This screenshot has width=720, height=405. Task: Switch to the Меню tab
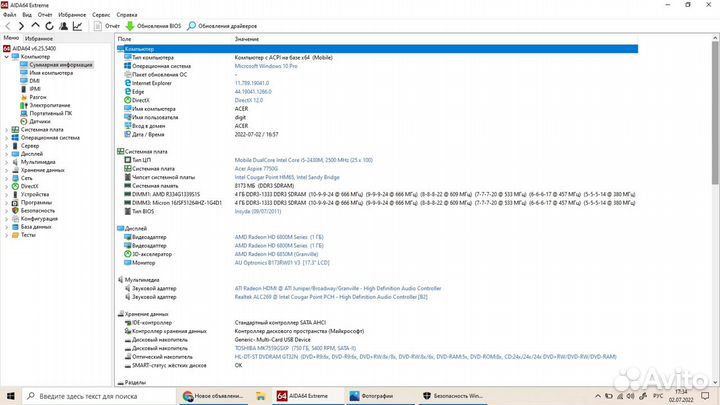(11, 38)
